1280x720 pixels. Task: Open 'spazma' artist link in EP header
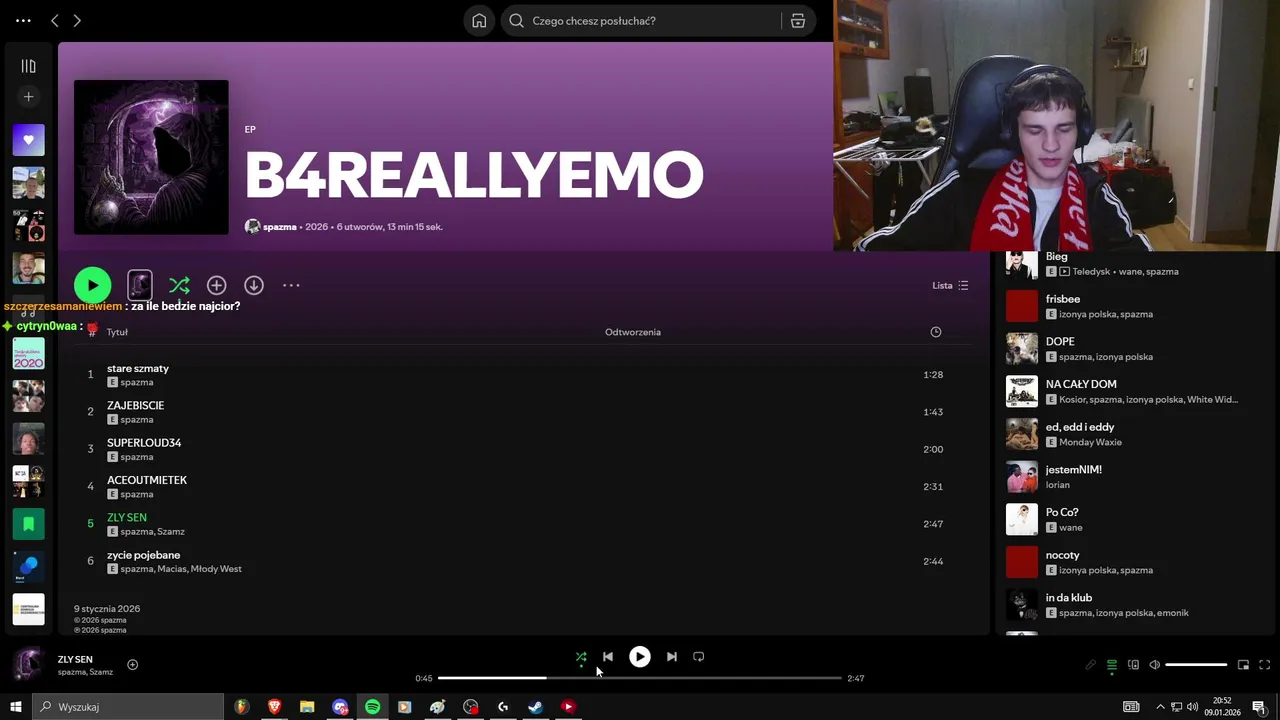click(279, 227)
